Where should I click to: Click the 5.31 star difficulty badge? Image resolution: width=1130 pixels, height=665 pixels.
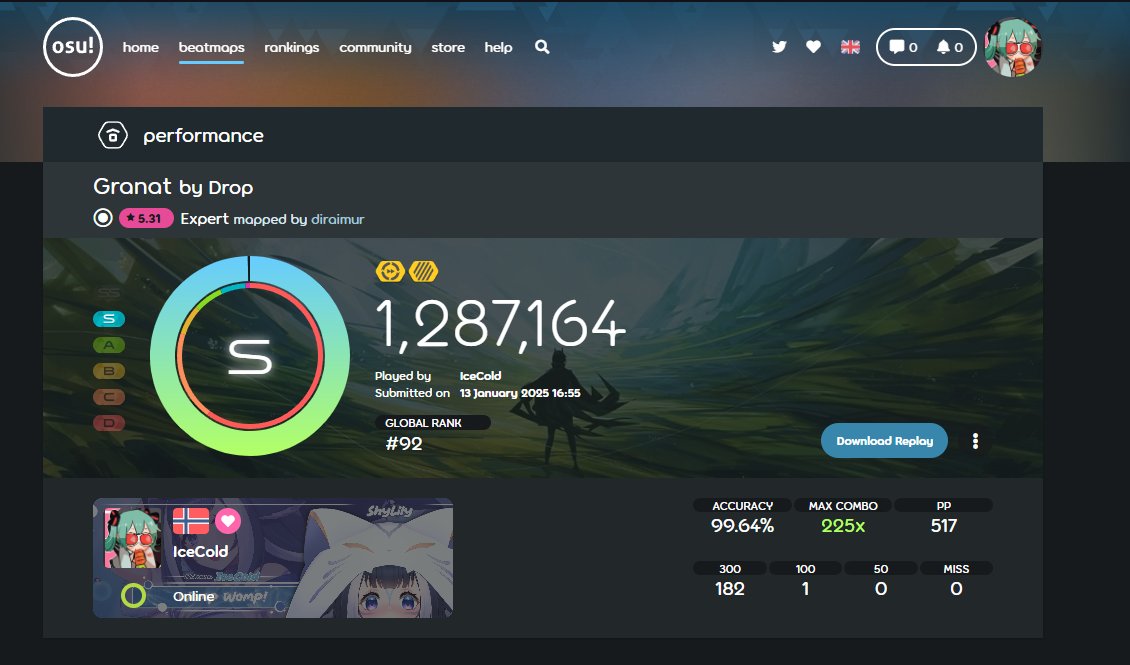tap(146, 218)
